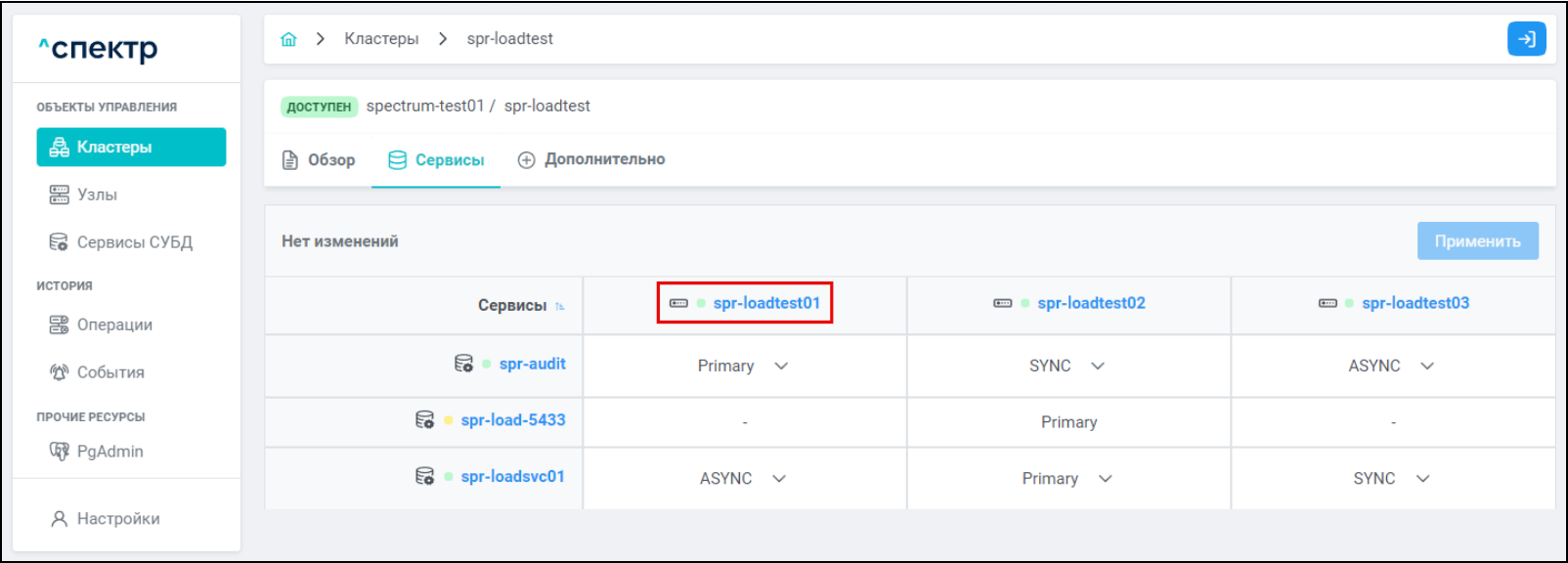Open PgAdmin from the sidebar

click(x=109, y=452)
